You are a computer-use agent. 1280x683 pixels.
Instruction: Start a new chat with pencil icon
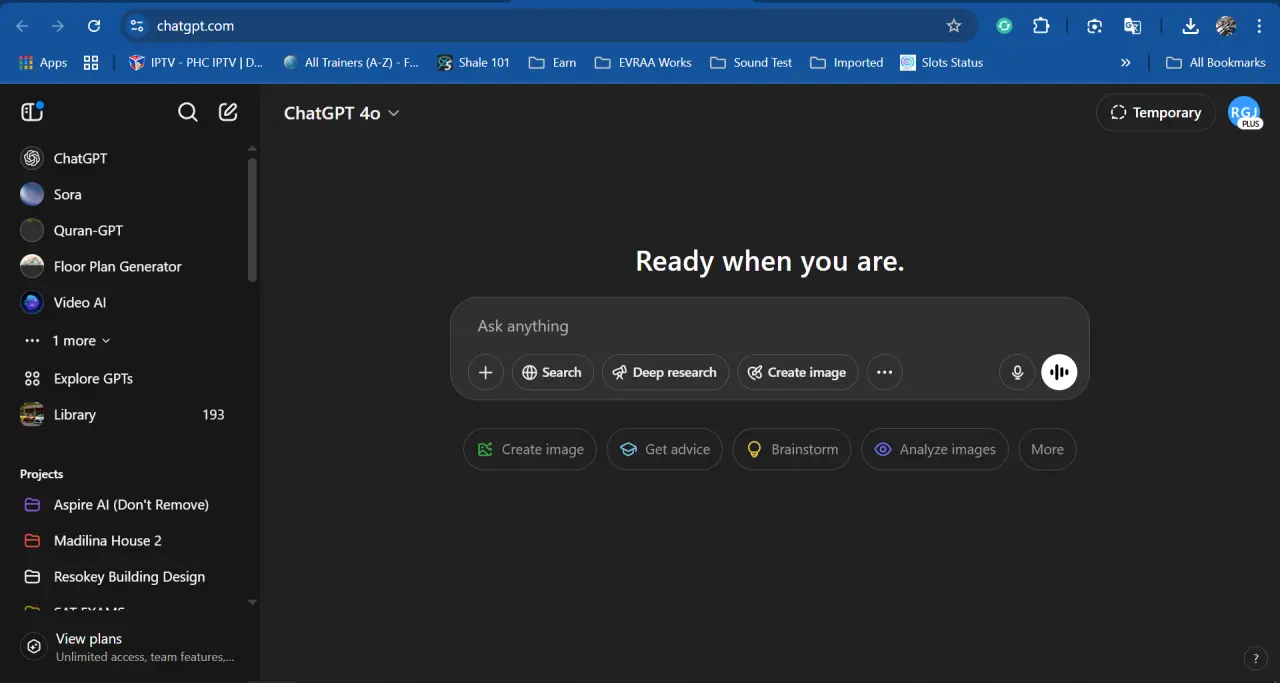[228, 112]
